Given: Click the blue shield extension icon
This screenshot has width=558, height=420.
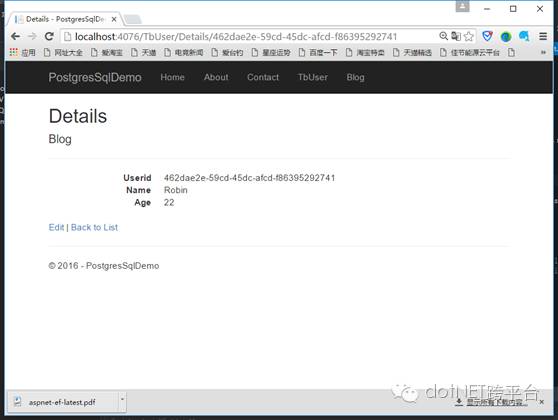Looking at the screenshot, I should coord(487,36).
